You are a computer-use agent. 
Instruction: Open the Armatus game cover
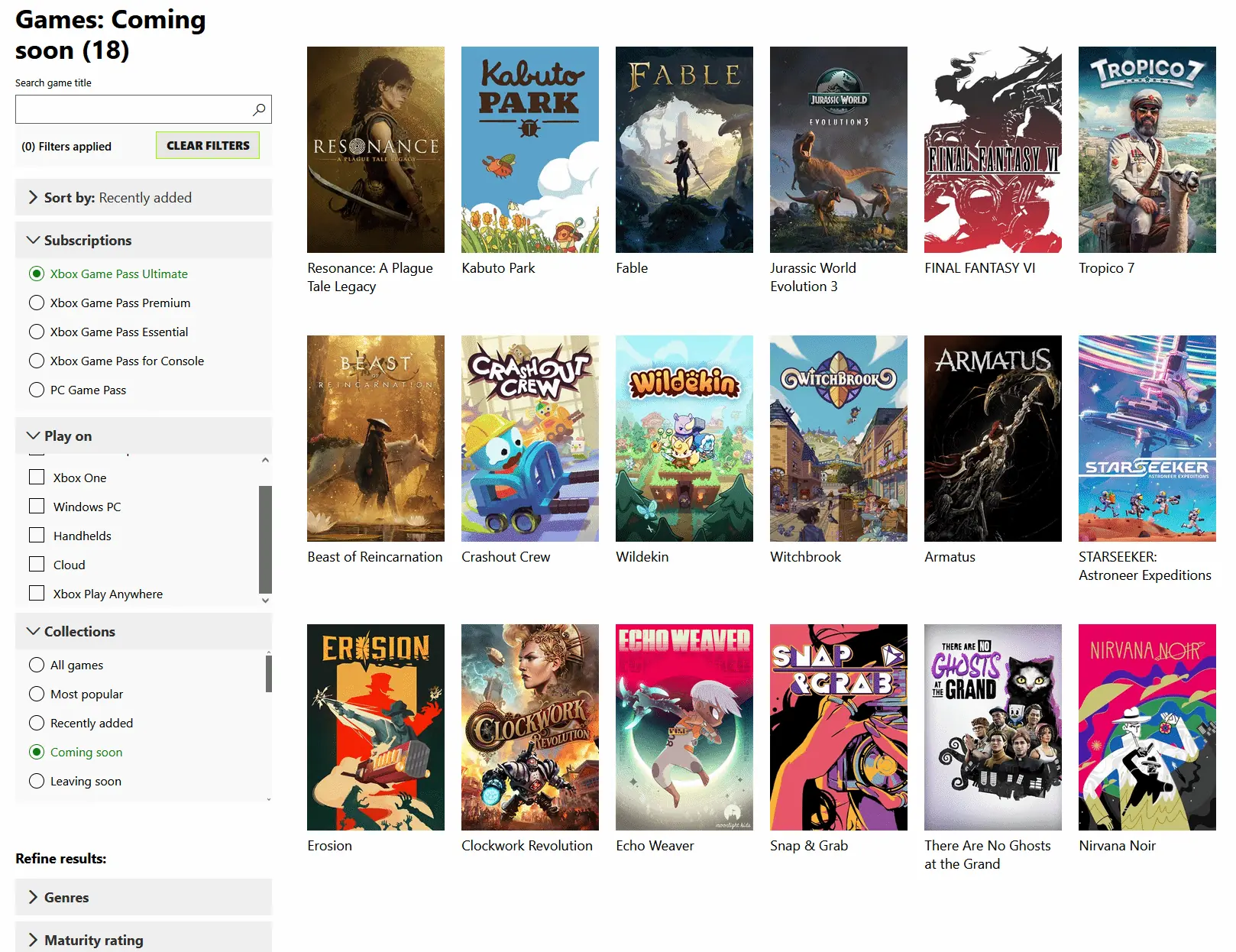[993, 439]
